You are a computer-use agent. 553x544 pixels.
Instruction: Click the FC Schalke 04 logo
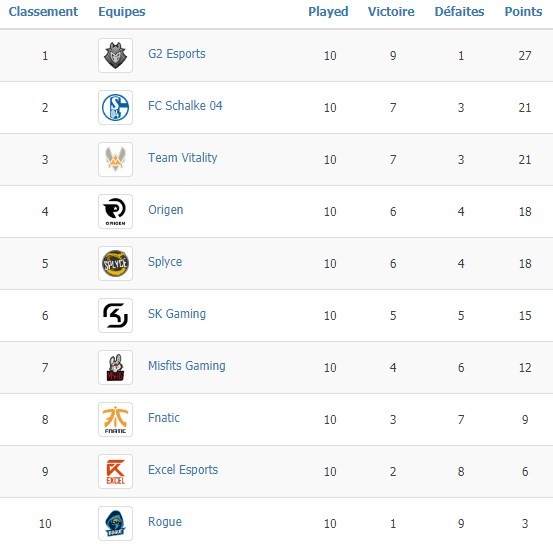coord(115,108)
